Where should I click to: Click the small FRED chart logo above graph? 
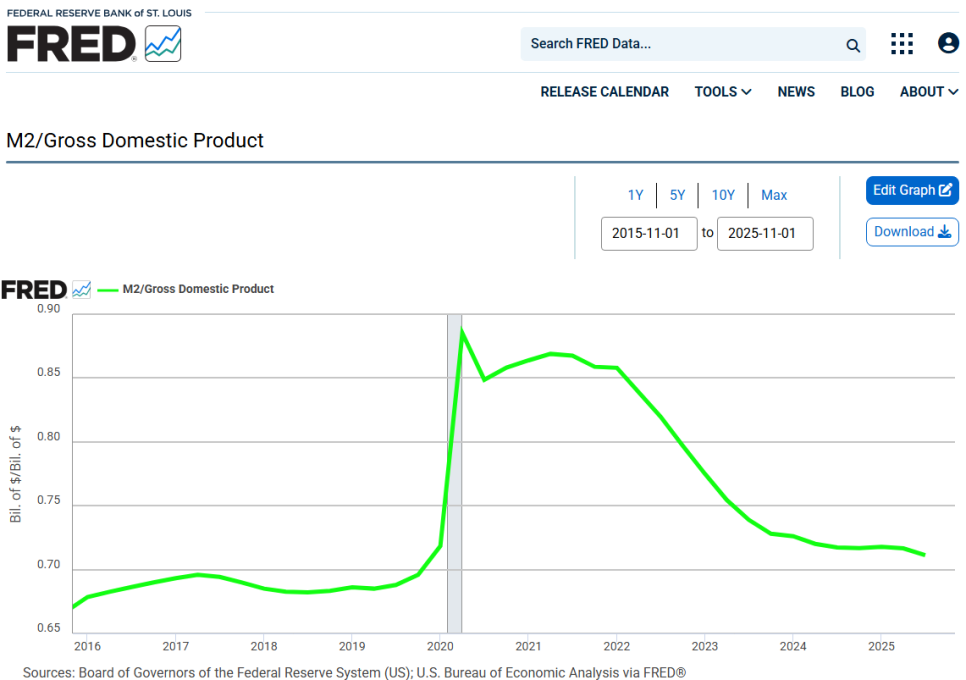[x=46, y=289]
